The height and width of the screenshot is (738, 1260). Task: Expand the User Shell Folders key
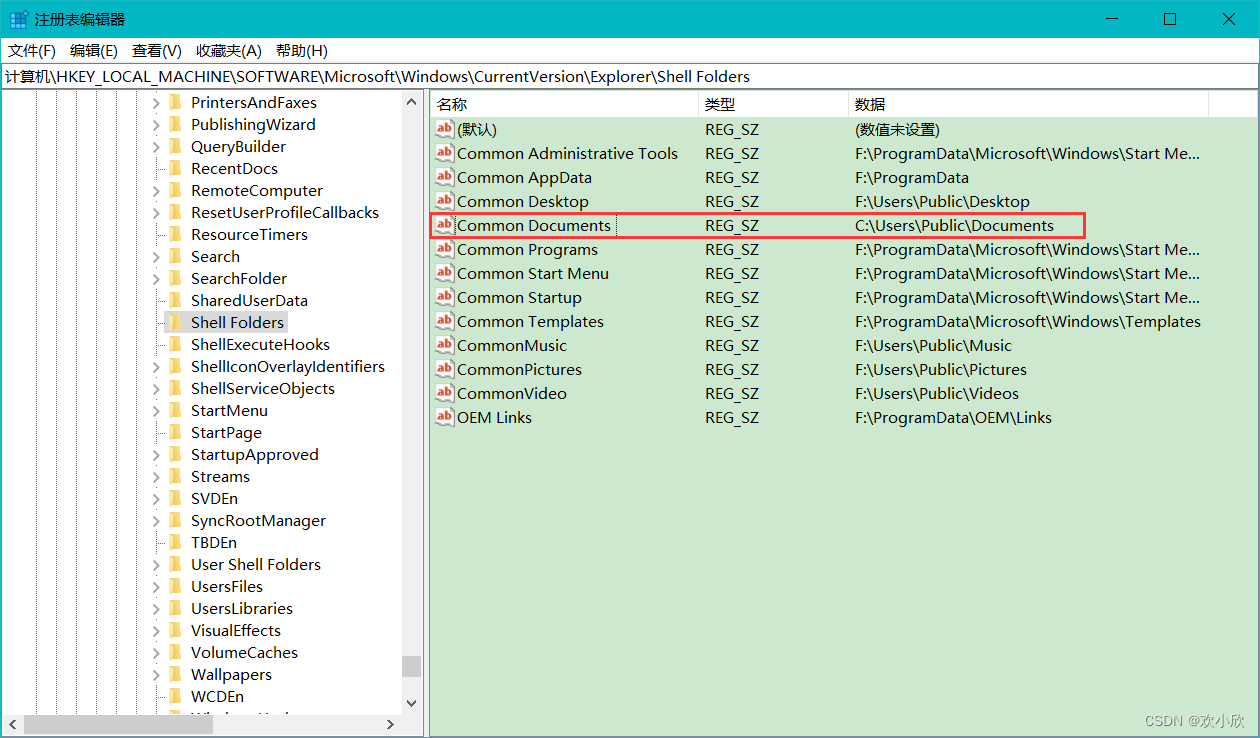click(156, 565)
